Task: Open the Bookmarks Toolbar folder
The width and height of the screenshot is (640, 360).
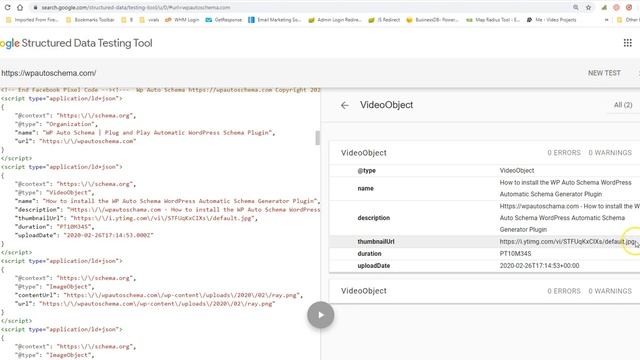Action: pos(91,20)
